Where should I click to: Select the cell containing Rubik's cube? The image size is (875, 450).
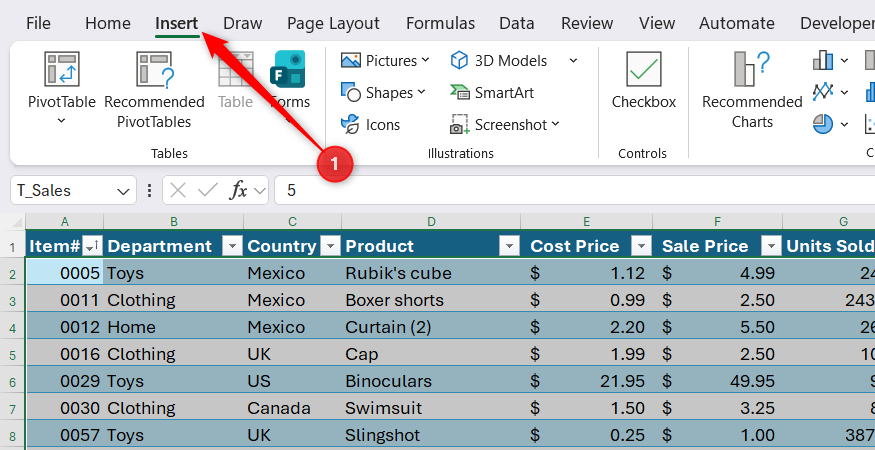[431, 273]
